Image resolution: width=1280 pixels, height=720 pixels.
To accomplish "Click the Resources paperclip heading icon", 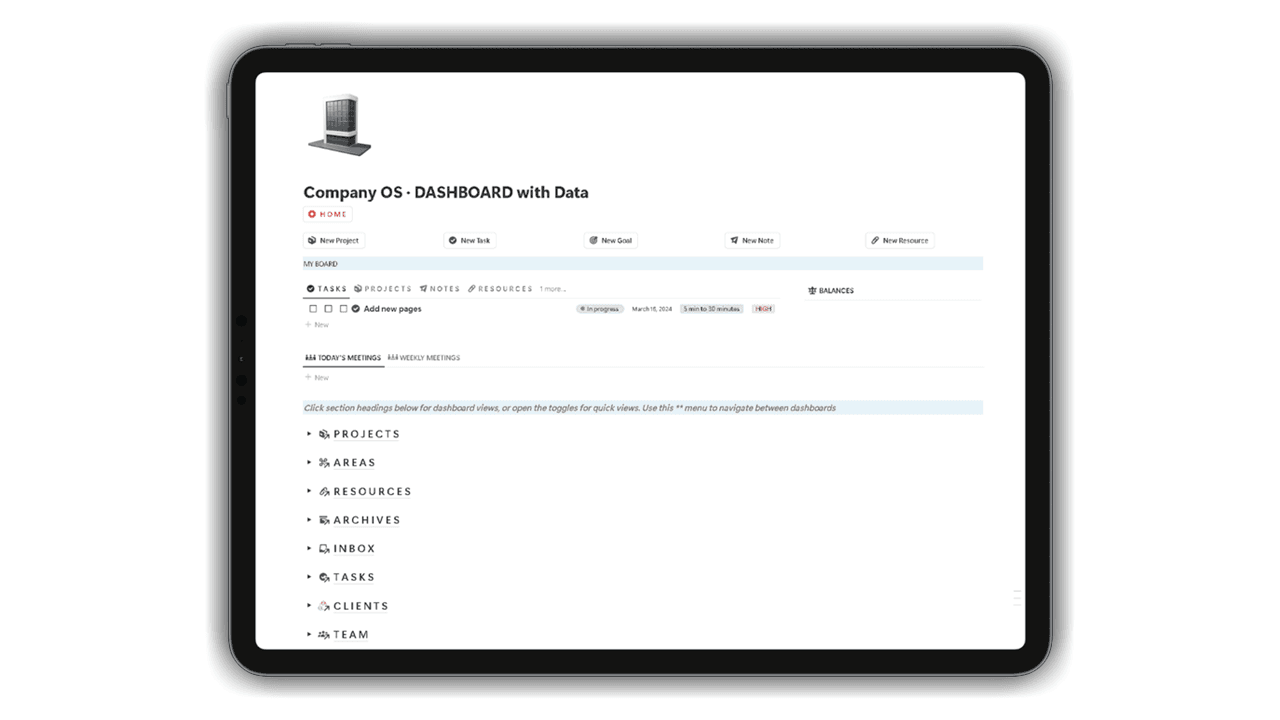I will pyautogui.click(x=324, y=492).
